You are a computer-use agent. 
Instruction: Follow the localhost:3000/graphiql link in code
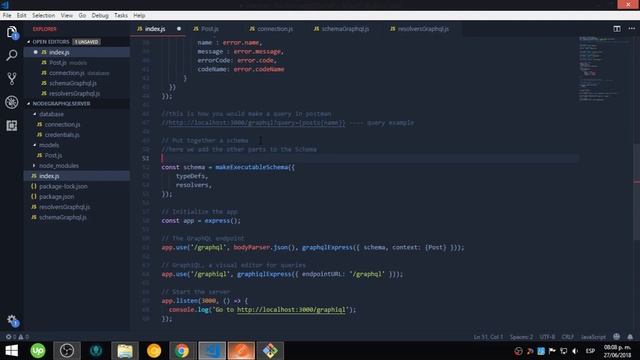point(291,309)
